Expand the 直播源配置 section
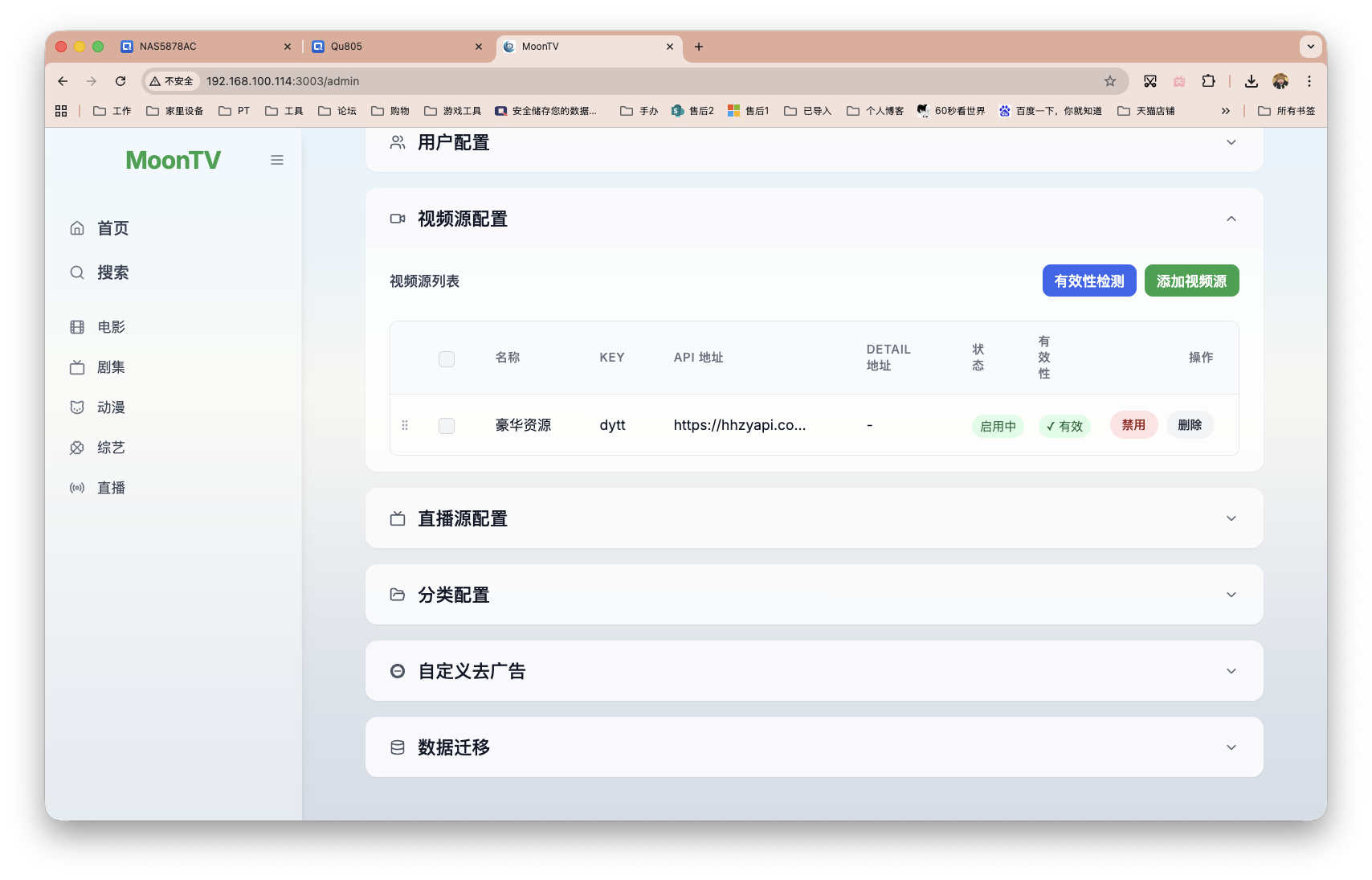The height and width of the screenshot is (880, 1372). point(1231,518)
